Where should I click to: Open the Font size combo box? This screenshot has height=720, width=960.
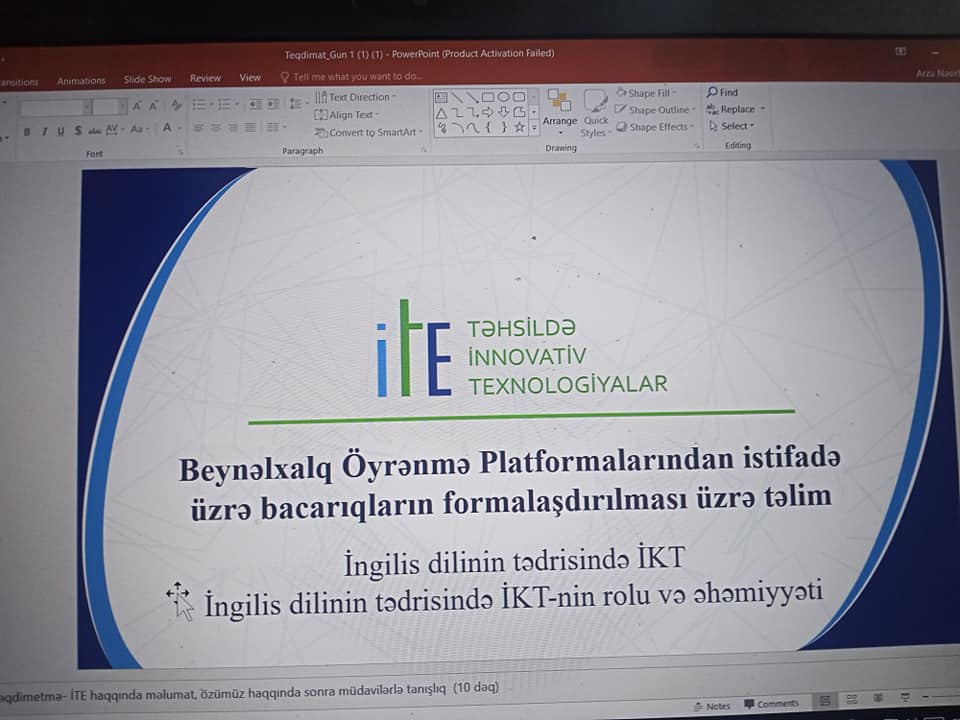coord(110,107)
